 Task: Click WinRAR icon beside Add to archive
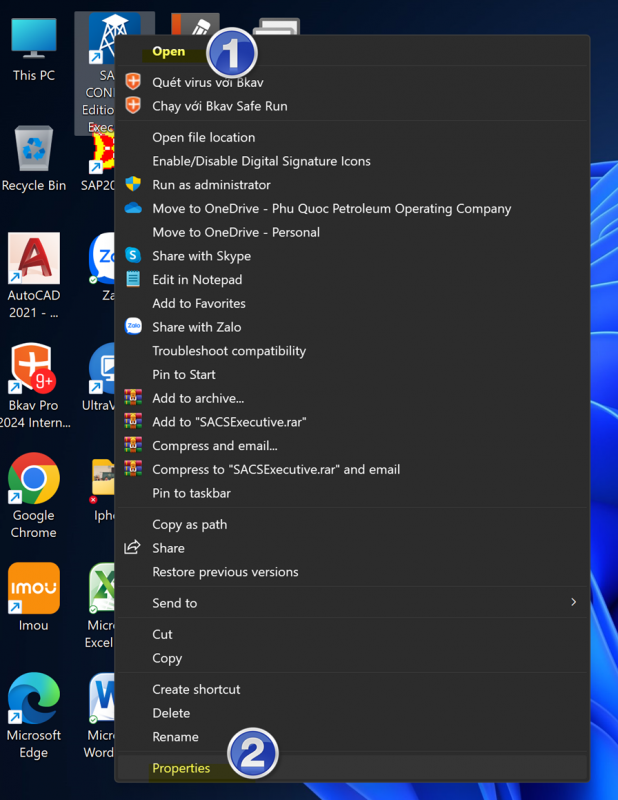click(x=133, y=397)
